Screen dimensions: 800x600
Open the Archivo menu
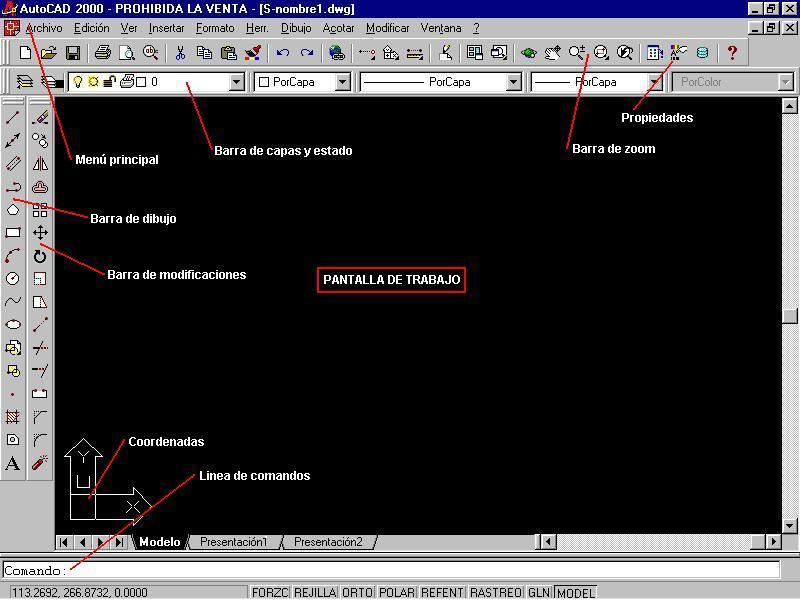point(44,28)
